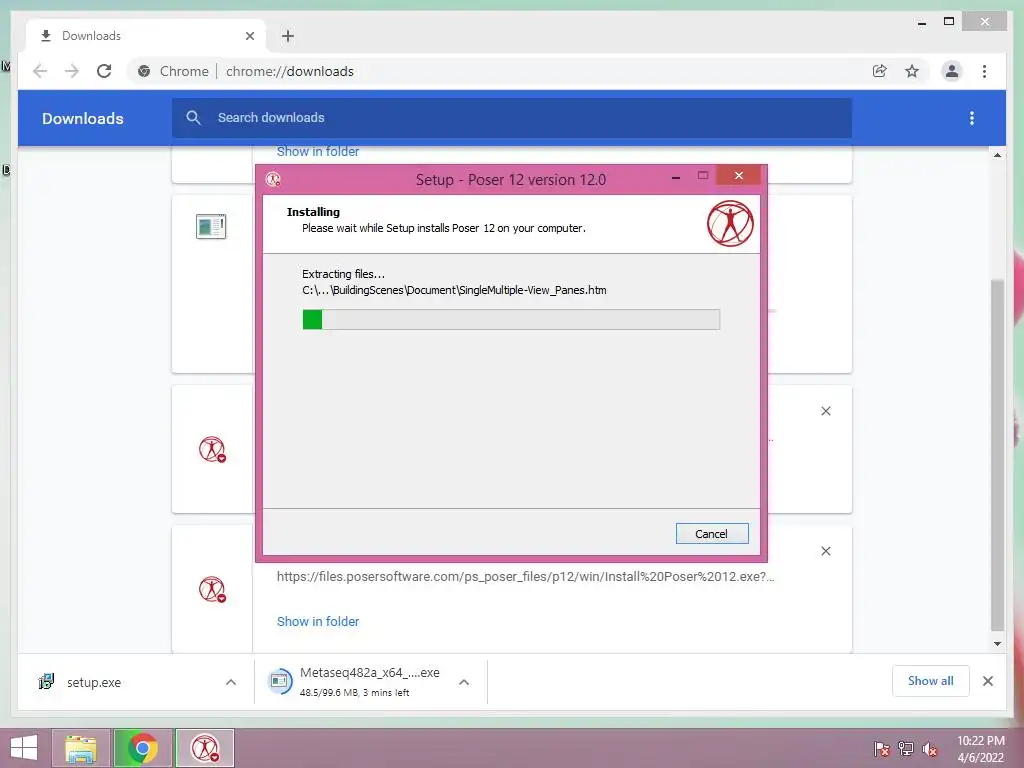Click the Poser logo in setup header

coord(730,223)
